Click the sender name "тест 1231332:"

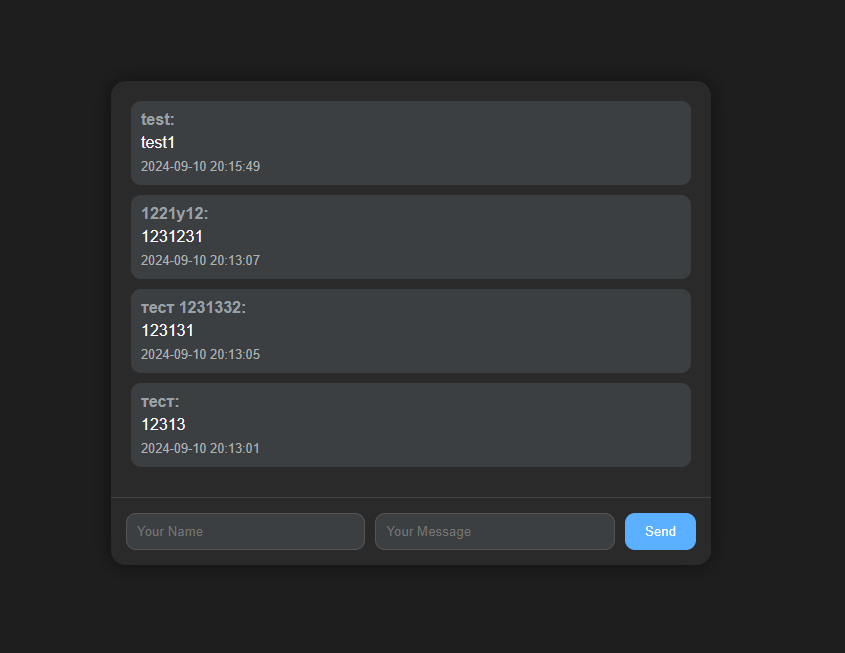pyautogui.click(x=193, y=308)
